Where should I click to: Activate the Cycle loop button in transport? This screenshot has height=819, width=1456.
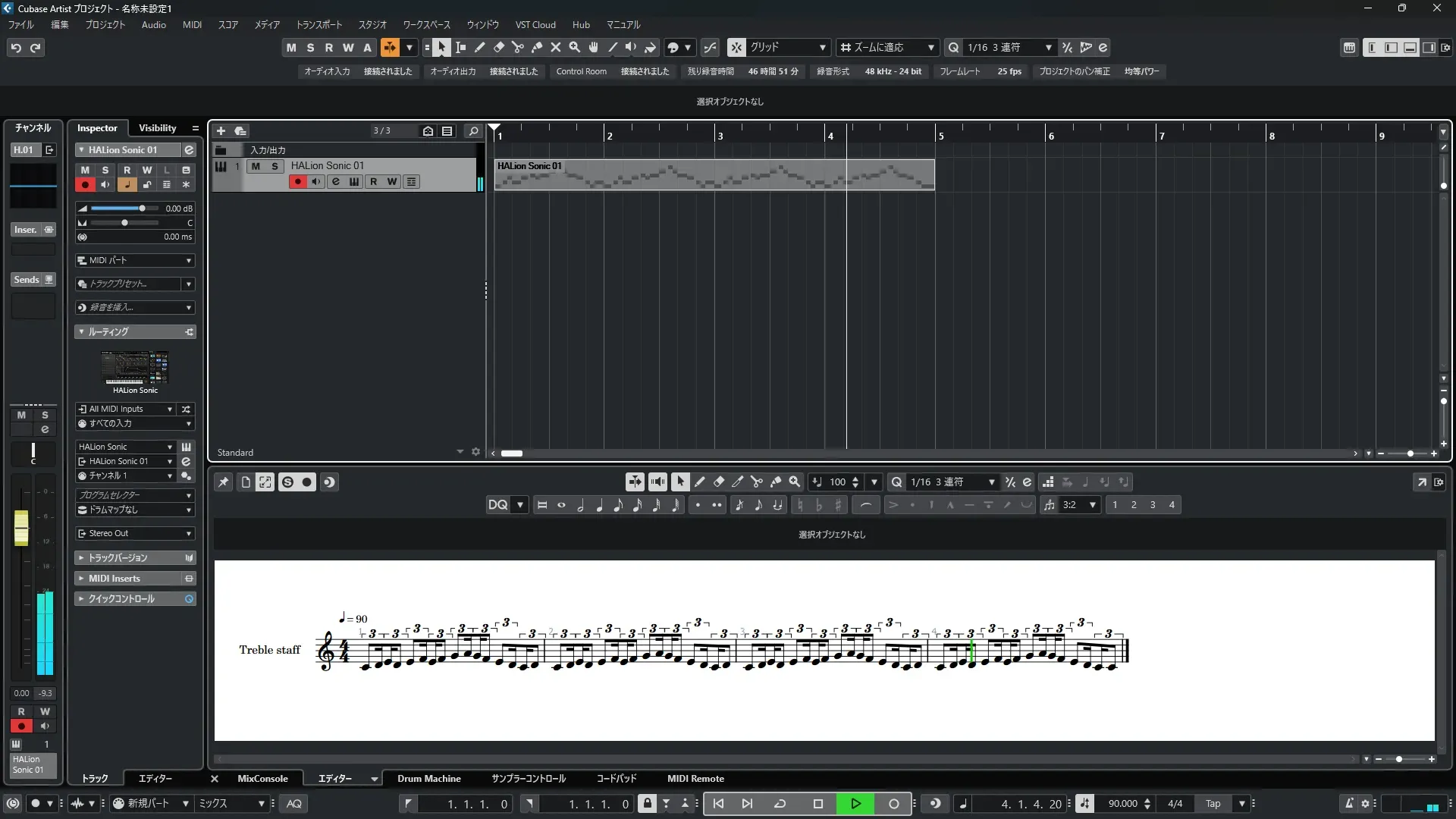tap(780, 804)
